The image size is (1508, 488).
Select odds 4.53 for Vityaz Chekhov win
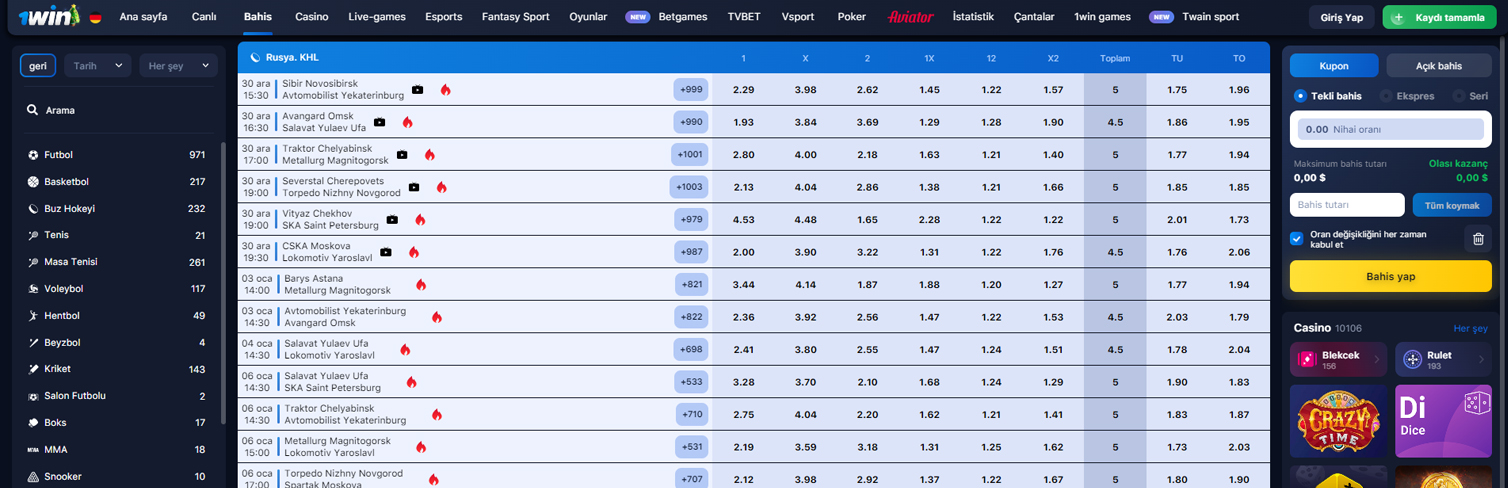pos(743,220)
